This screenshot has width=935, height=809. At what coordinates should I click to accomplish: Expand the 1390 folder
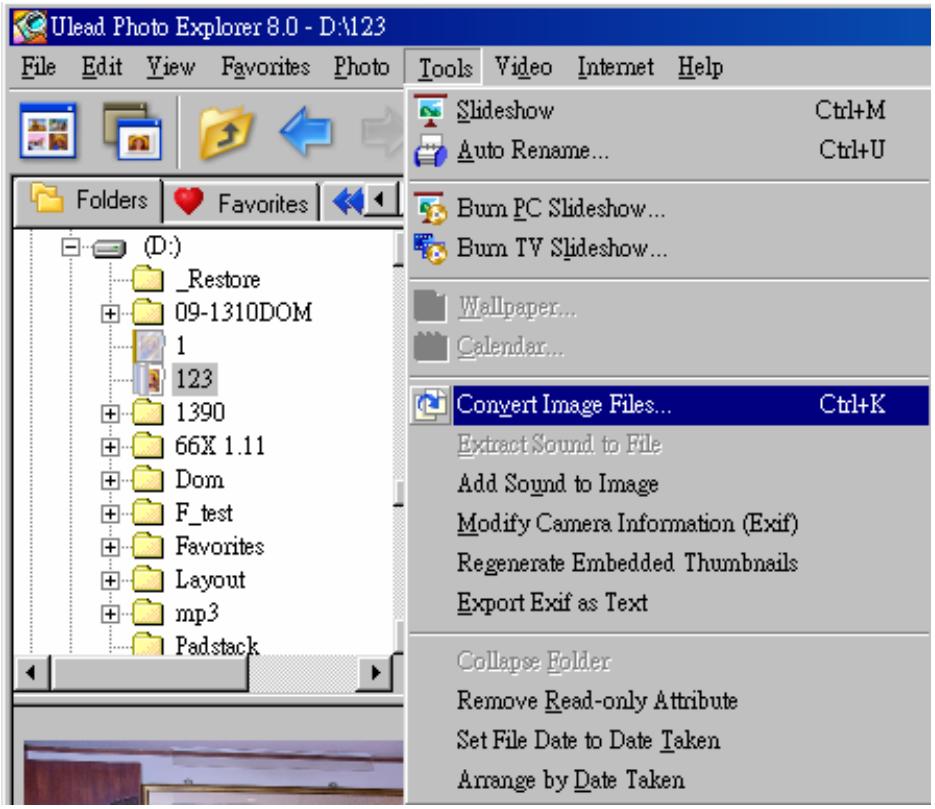110,413
